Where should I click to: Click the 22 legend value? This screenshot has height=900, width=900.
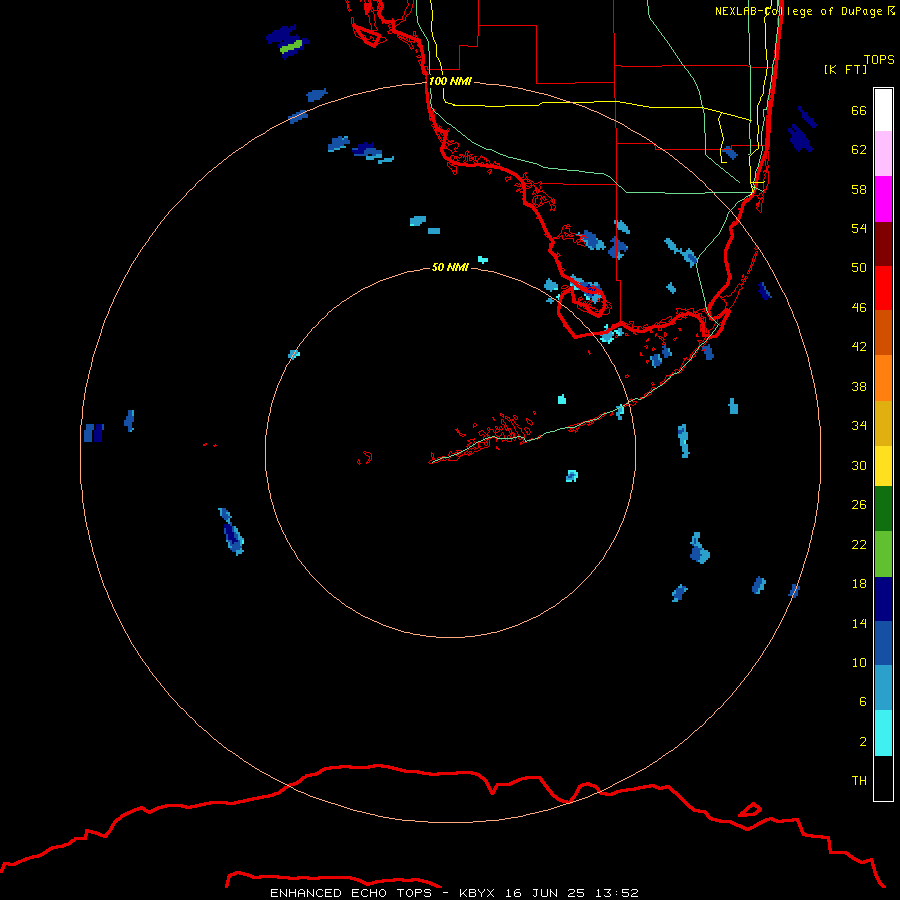[x=859, y=545]
